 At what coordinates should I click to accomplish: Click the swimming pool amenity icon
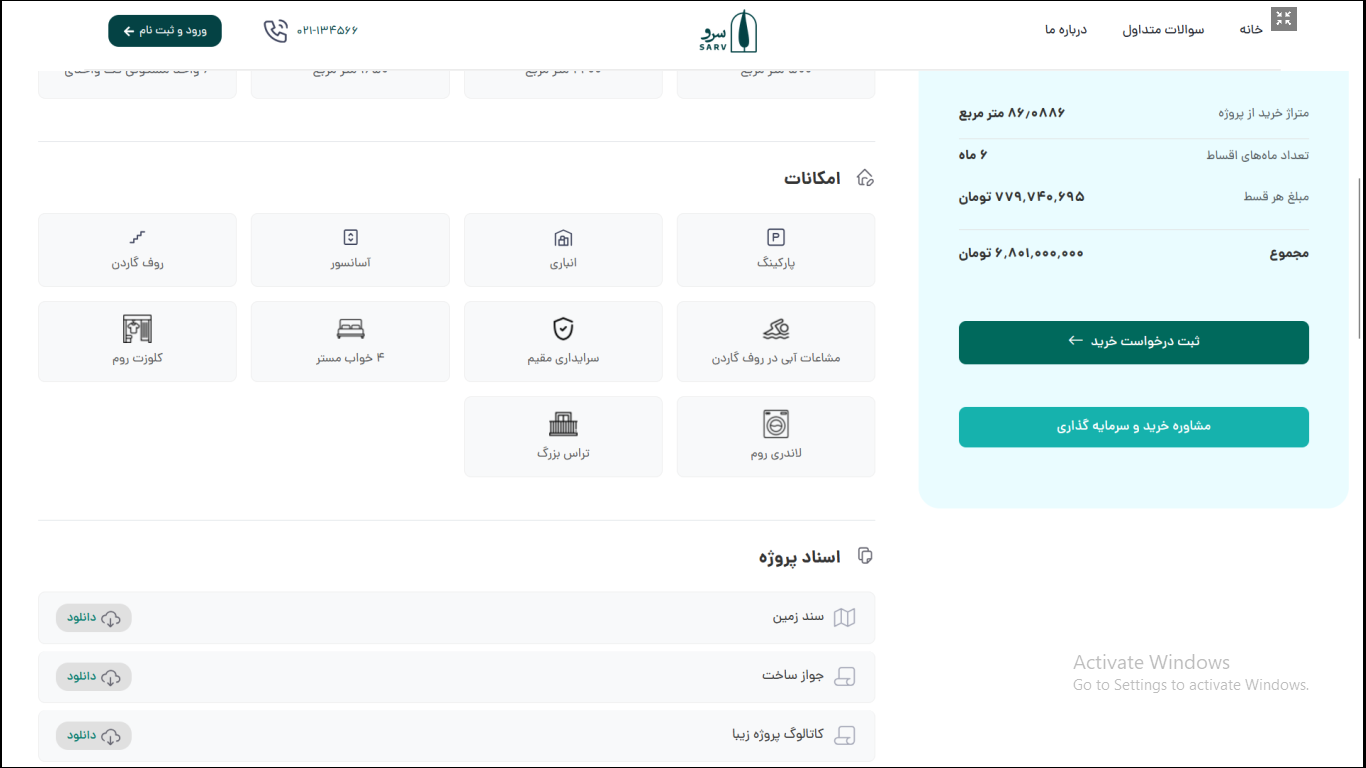coord(776,329)
